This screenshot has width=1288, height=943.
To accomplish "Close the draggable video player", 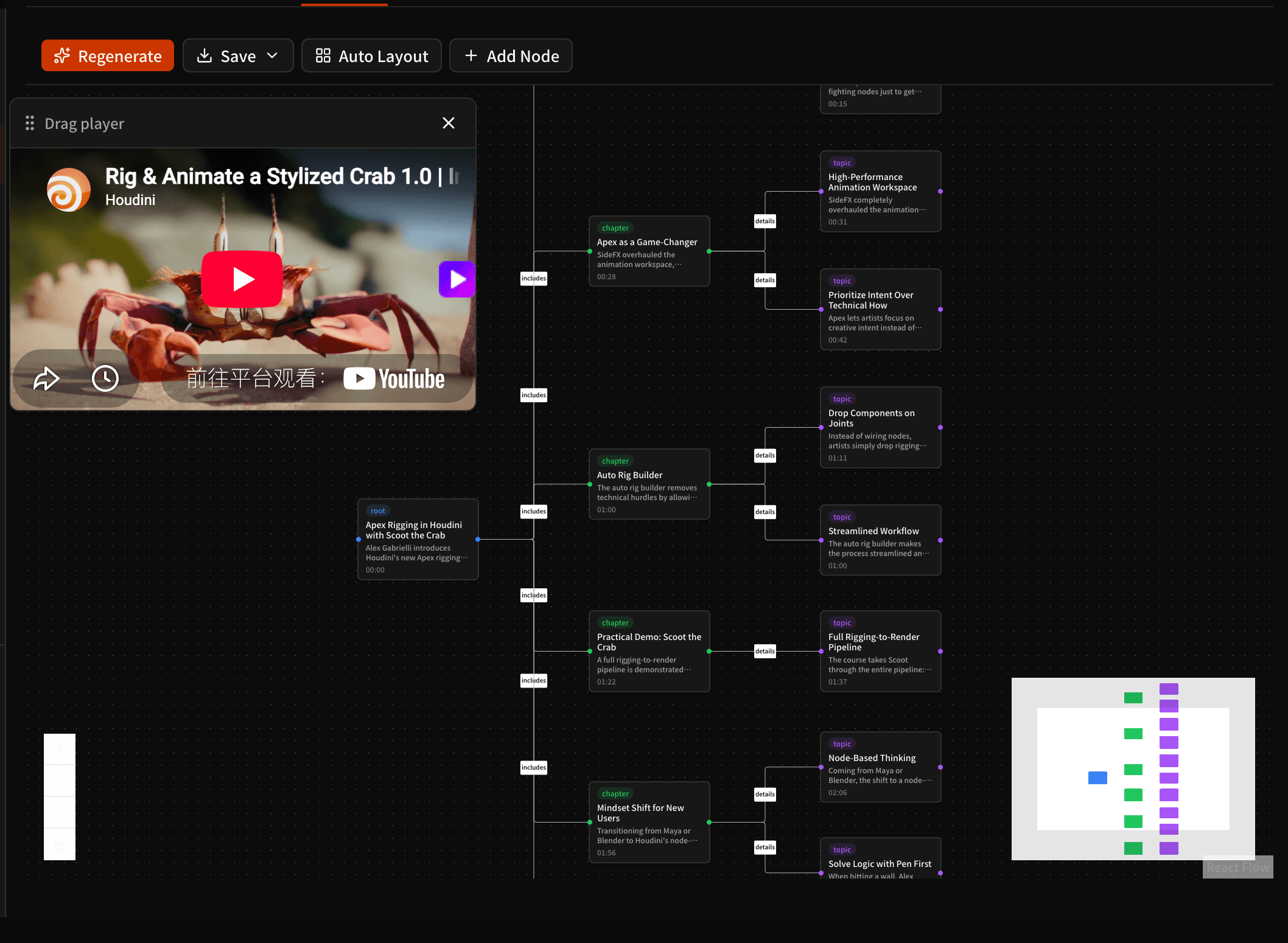I will (449, 124).
